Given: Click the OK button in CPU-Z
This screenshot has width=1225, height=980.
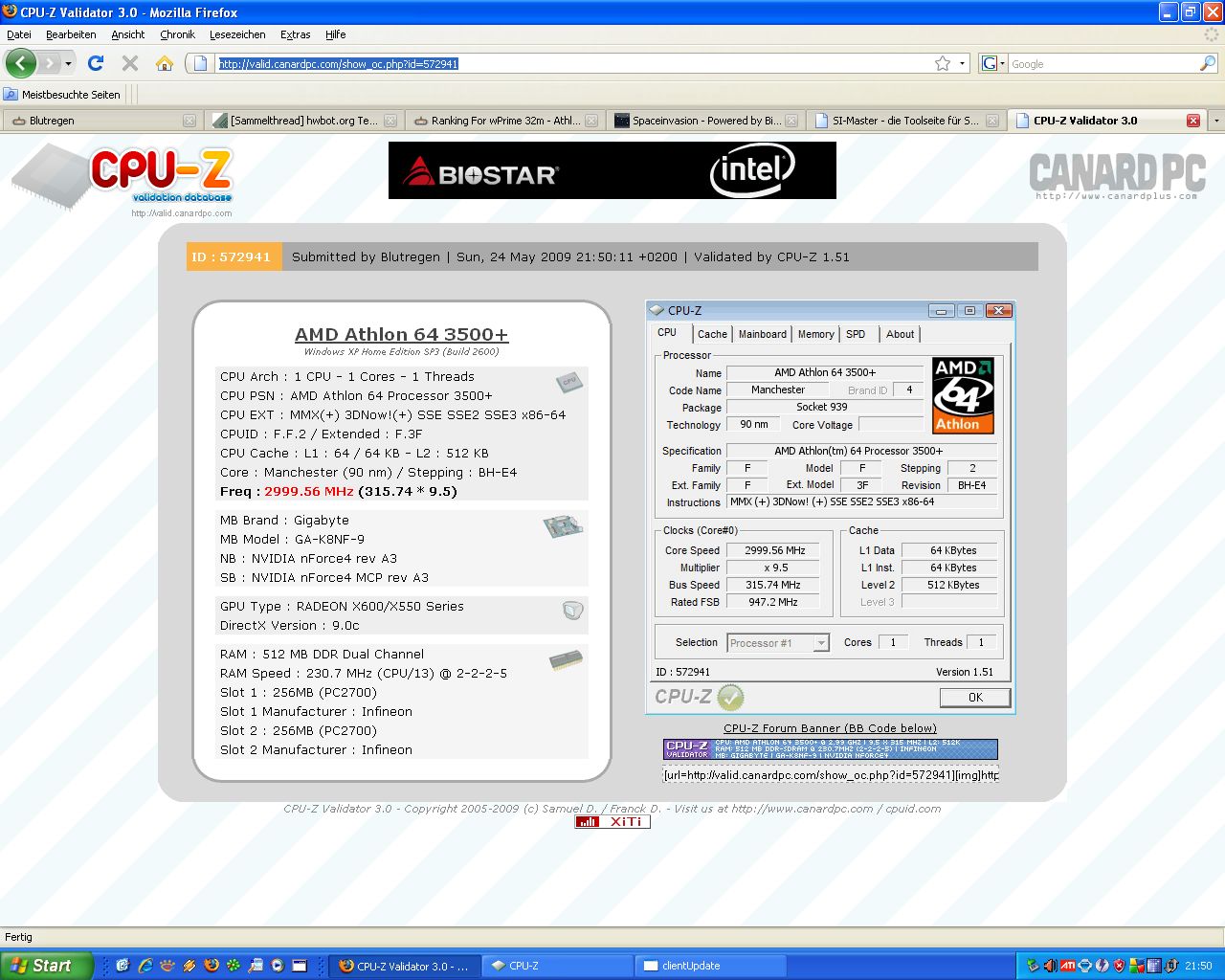Looking at the screenshot, I should [x=975, y=697].
